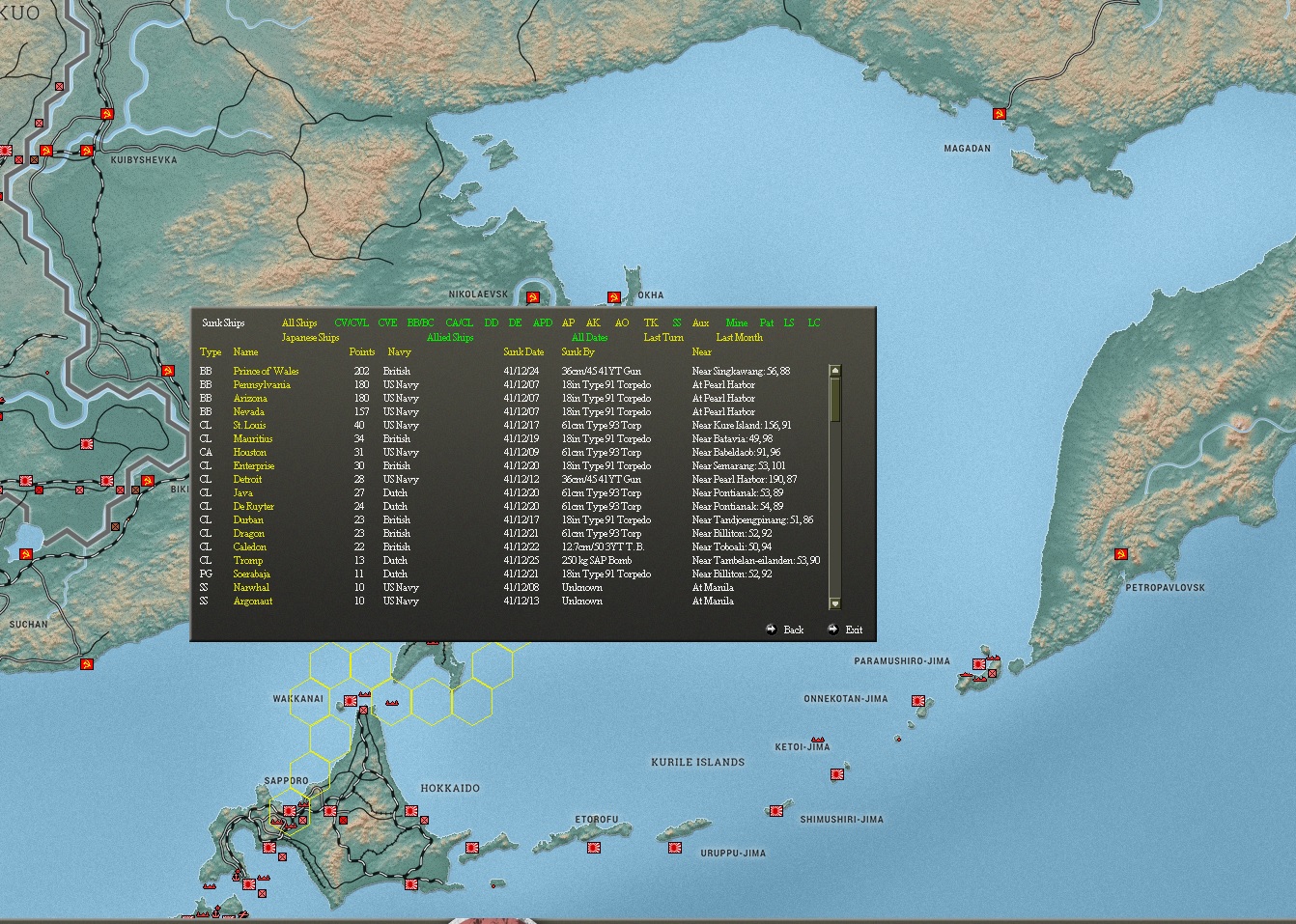
Task: Filter to Allied Ships only
Action: point(450,337)
